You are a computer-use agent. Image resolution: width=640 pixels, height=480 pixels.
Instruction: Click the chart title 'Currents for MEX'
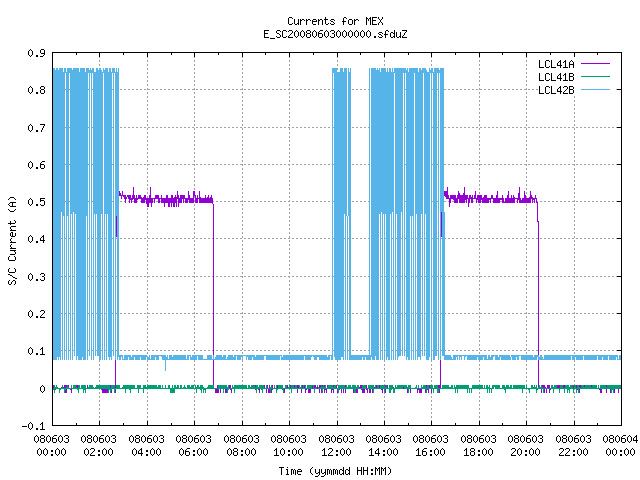(x=335, y=21)
